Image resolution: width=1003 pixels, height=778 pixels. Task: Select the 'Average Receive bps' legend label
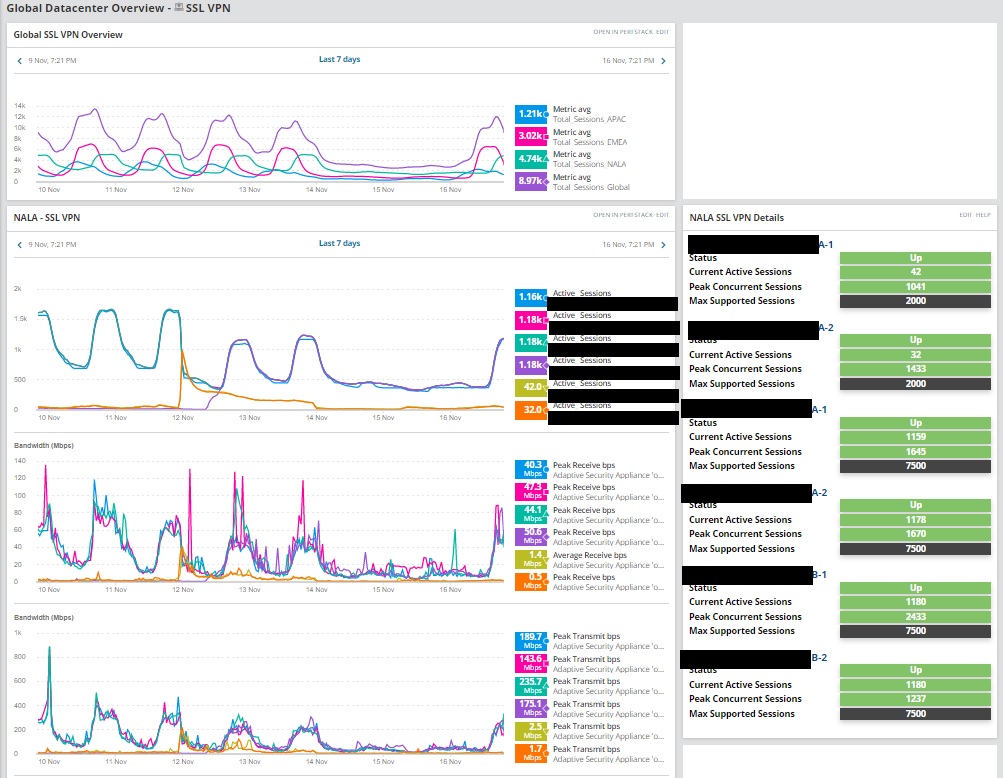point(590,555)
